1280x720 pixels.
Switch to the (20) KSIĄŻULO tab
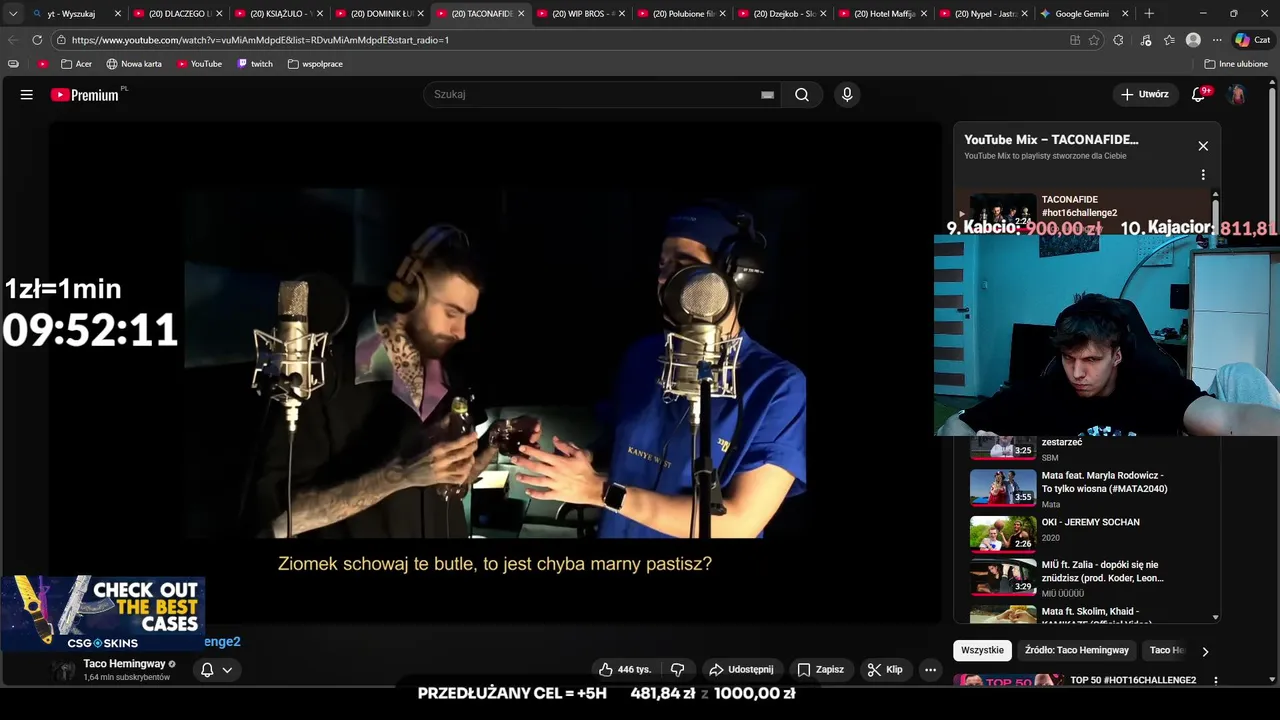click(280, 14)
